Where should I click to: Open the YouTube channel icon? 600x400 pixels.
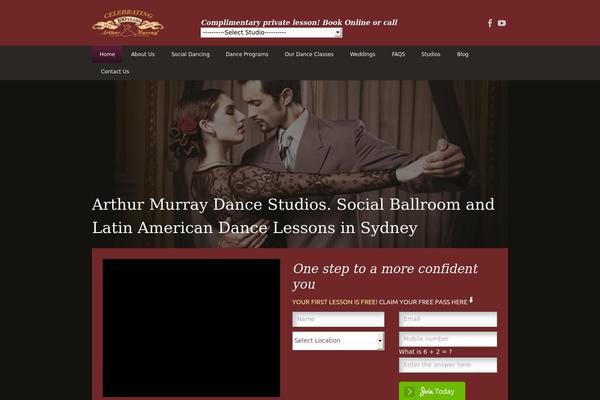[x=502, y=23]
